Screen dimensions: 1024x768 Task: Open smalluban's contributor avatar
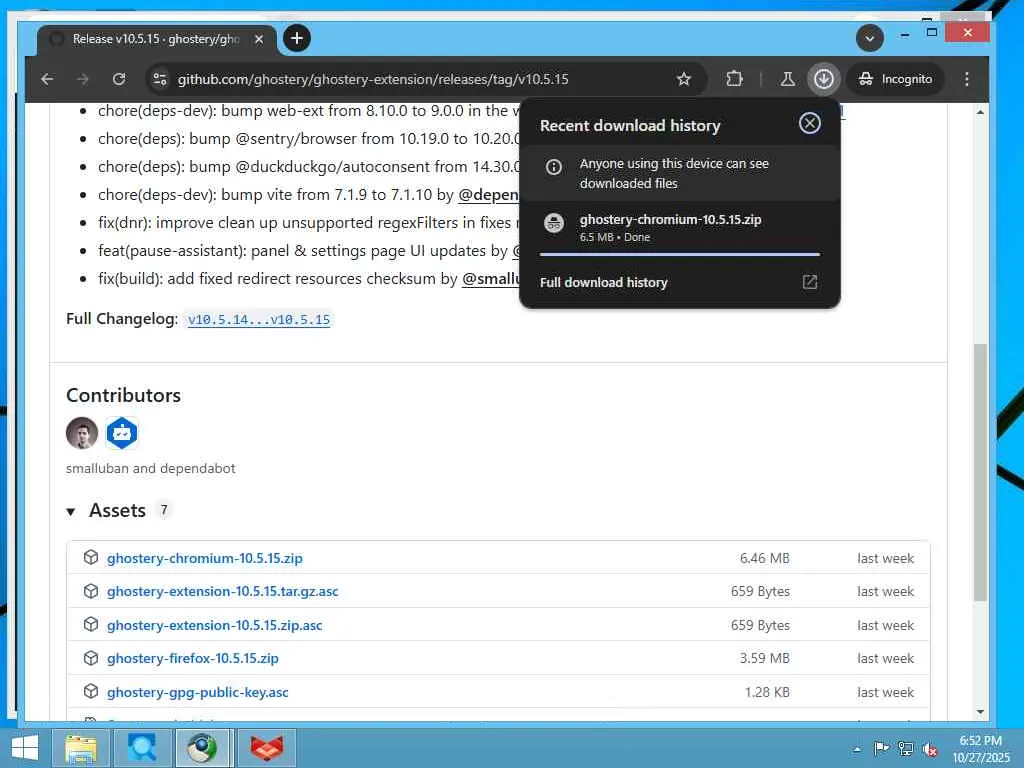(82, 433)
